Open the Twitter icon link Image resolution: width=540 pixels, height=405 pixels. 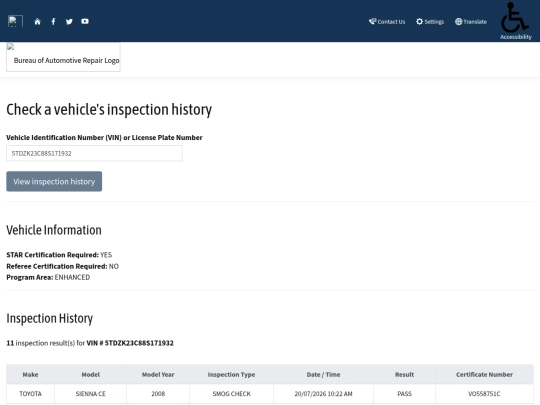69,22
